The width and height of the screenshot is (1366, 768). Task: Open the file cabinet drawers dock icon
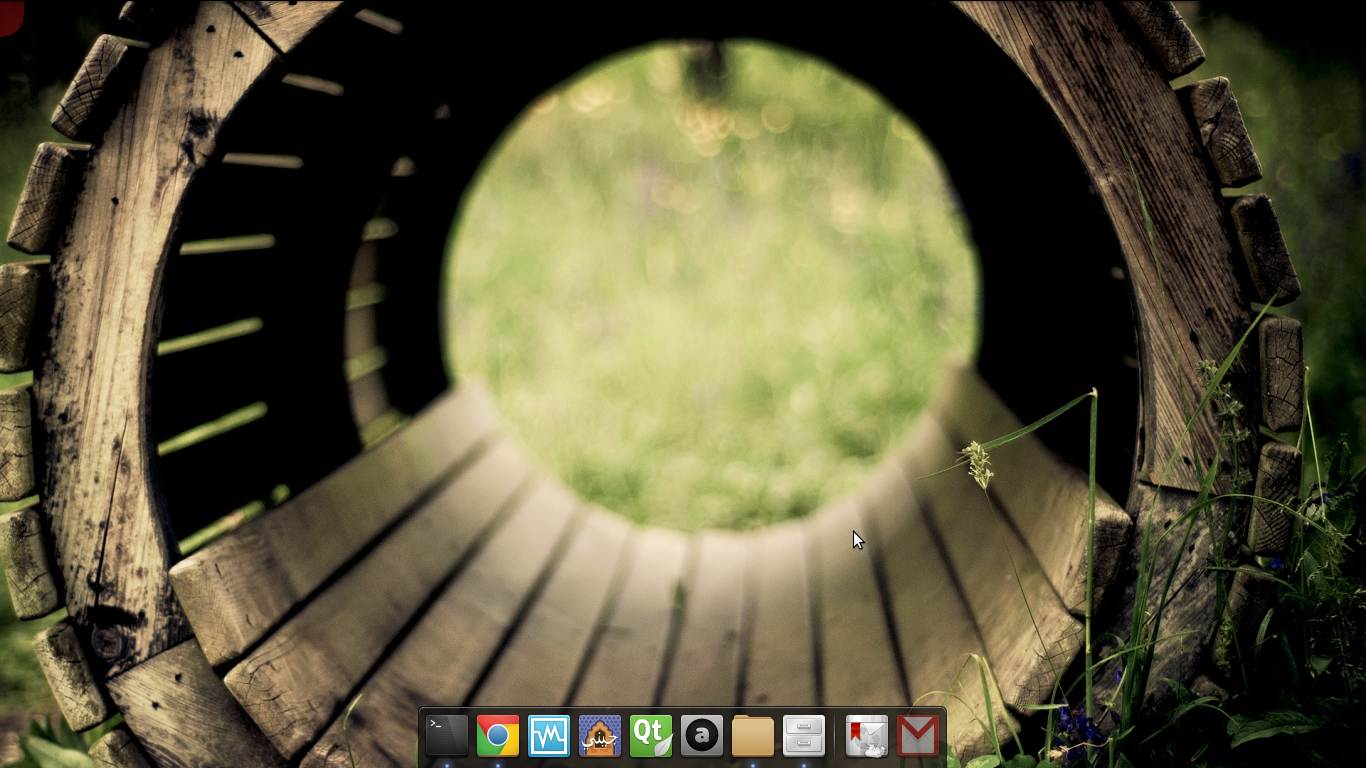pos(804,736)
